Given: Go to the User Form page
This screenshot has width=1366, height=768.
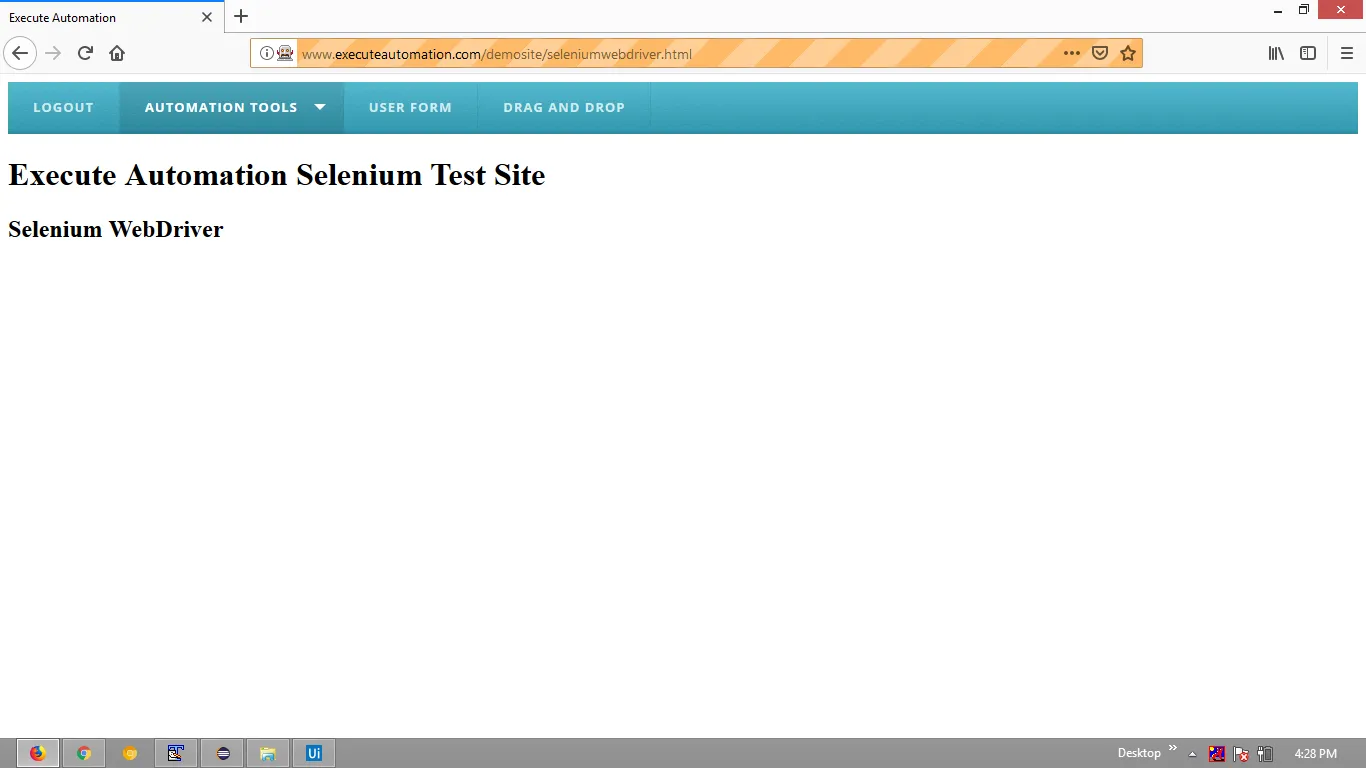Looking at the screenshot, I should (410, 107).
